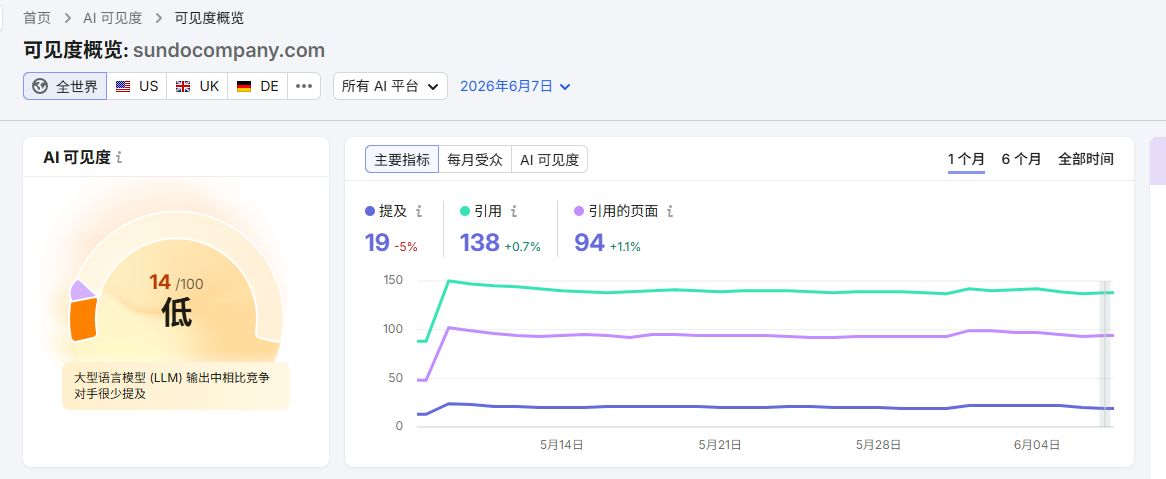Image resolution: width=1166 pixels, height=479 pixels.
Task: Select the 全世界 region filter
Action: point(65,86)
